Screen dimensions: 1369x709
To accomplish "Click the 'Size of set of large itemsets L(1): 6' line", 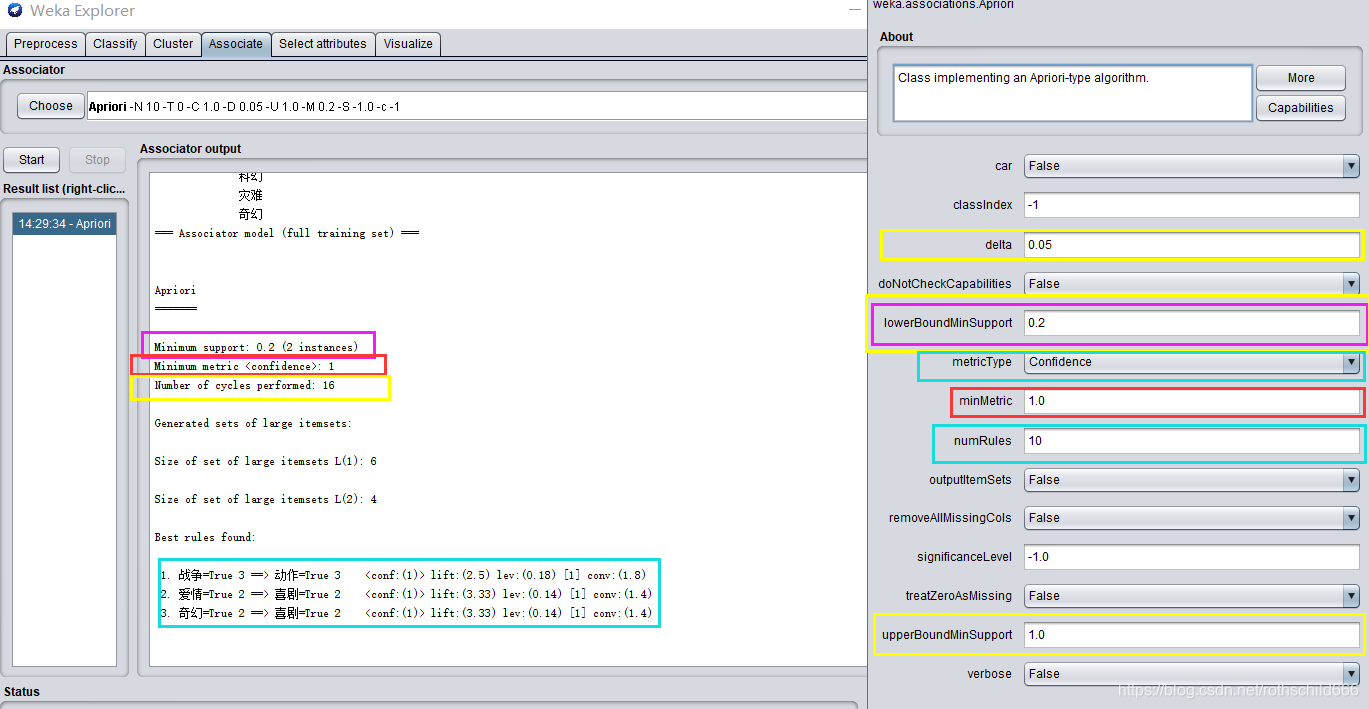I will (x=265, y=461).
